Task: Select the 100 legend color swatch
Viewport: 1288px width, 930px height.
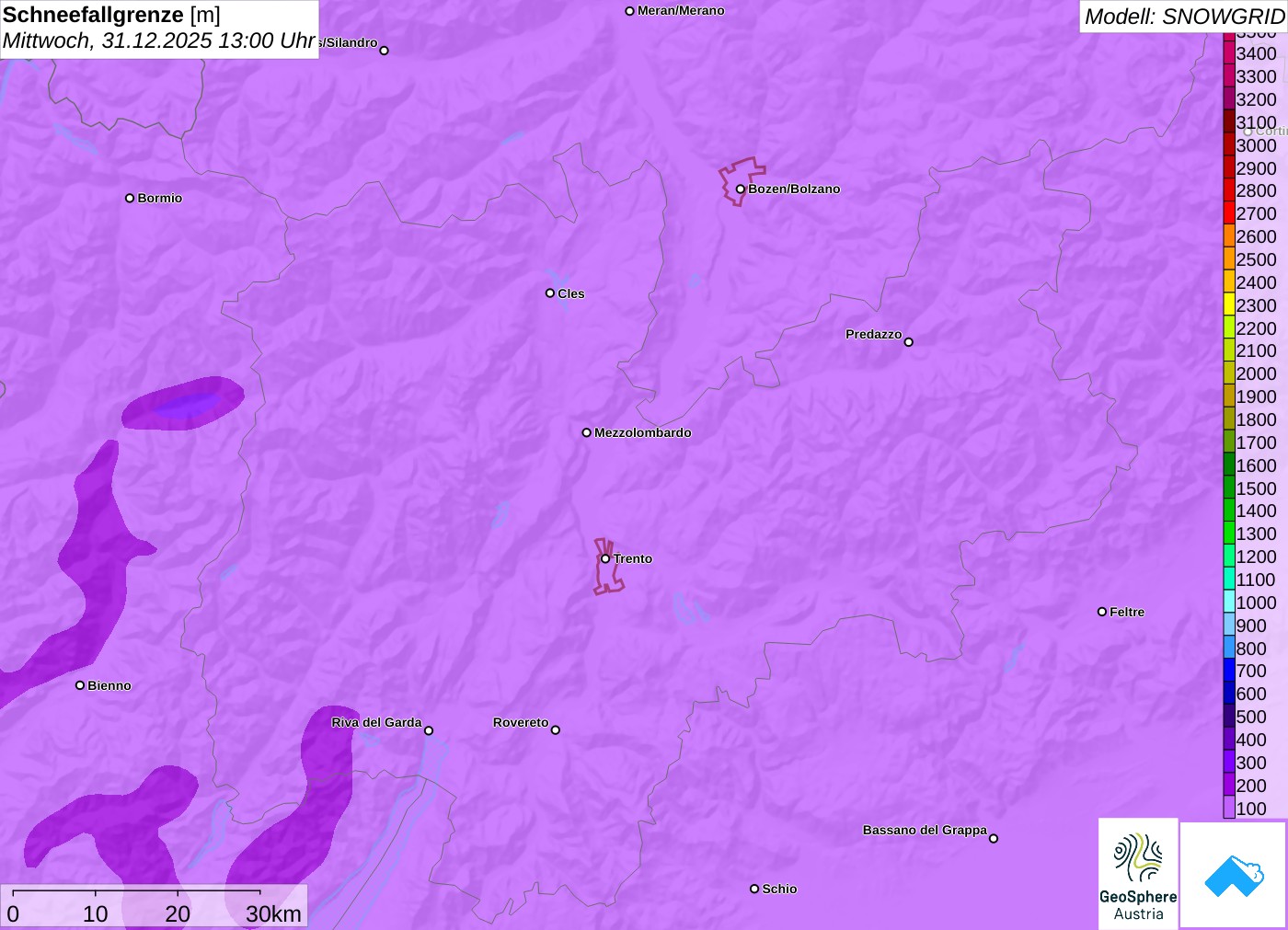Action: (x=1229, y=808)
